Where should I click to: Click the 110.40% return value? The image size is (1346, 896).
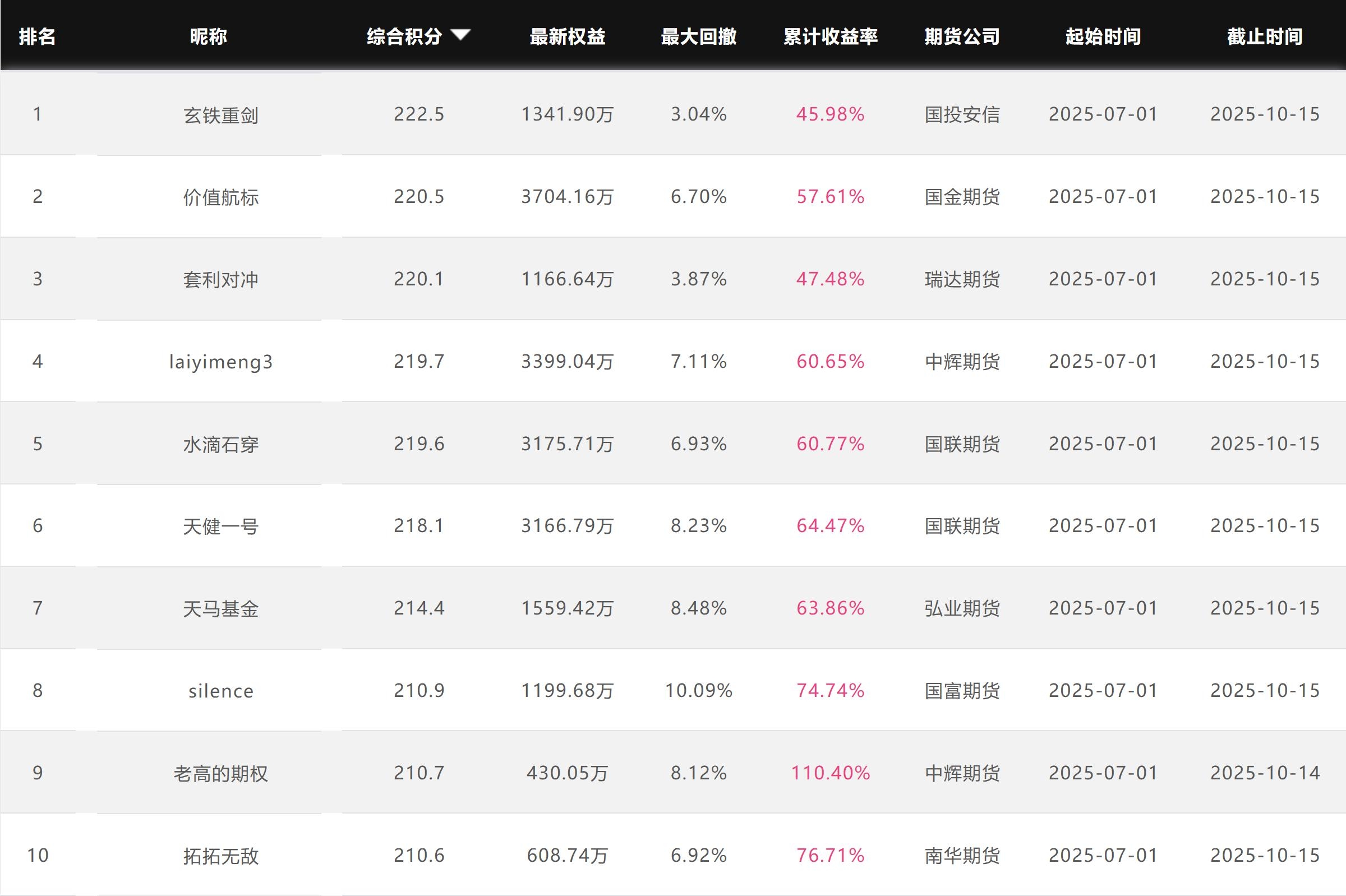(830, 773)
